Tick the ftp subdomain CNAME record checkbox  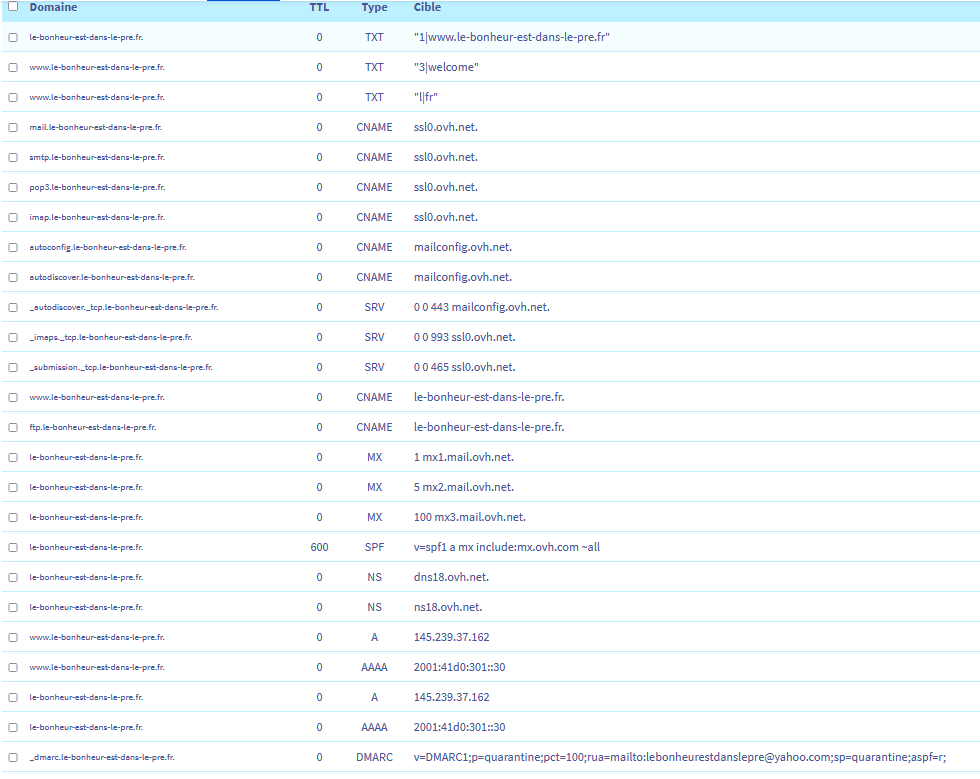click(x=13, y=427)
